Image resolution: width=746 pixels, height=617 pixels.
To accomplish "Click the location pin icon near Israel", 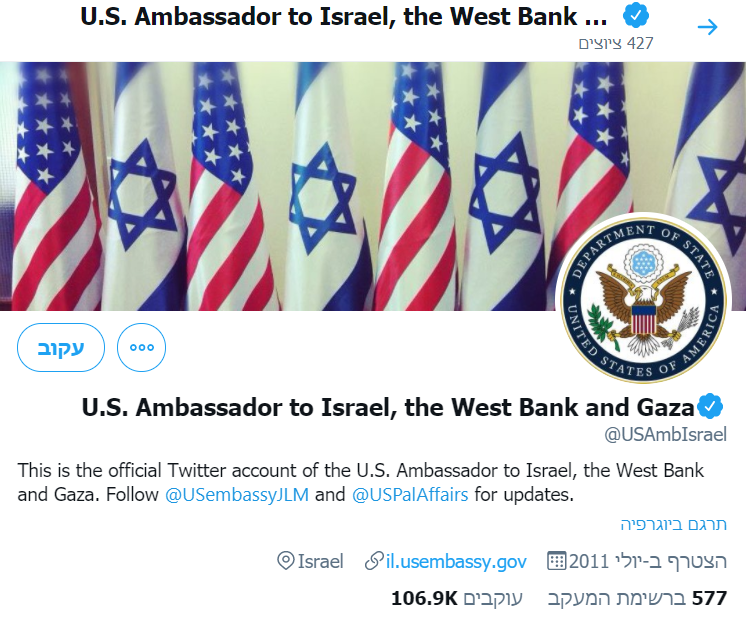I will pos(285,561).
